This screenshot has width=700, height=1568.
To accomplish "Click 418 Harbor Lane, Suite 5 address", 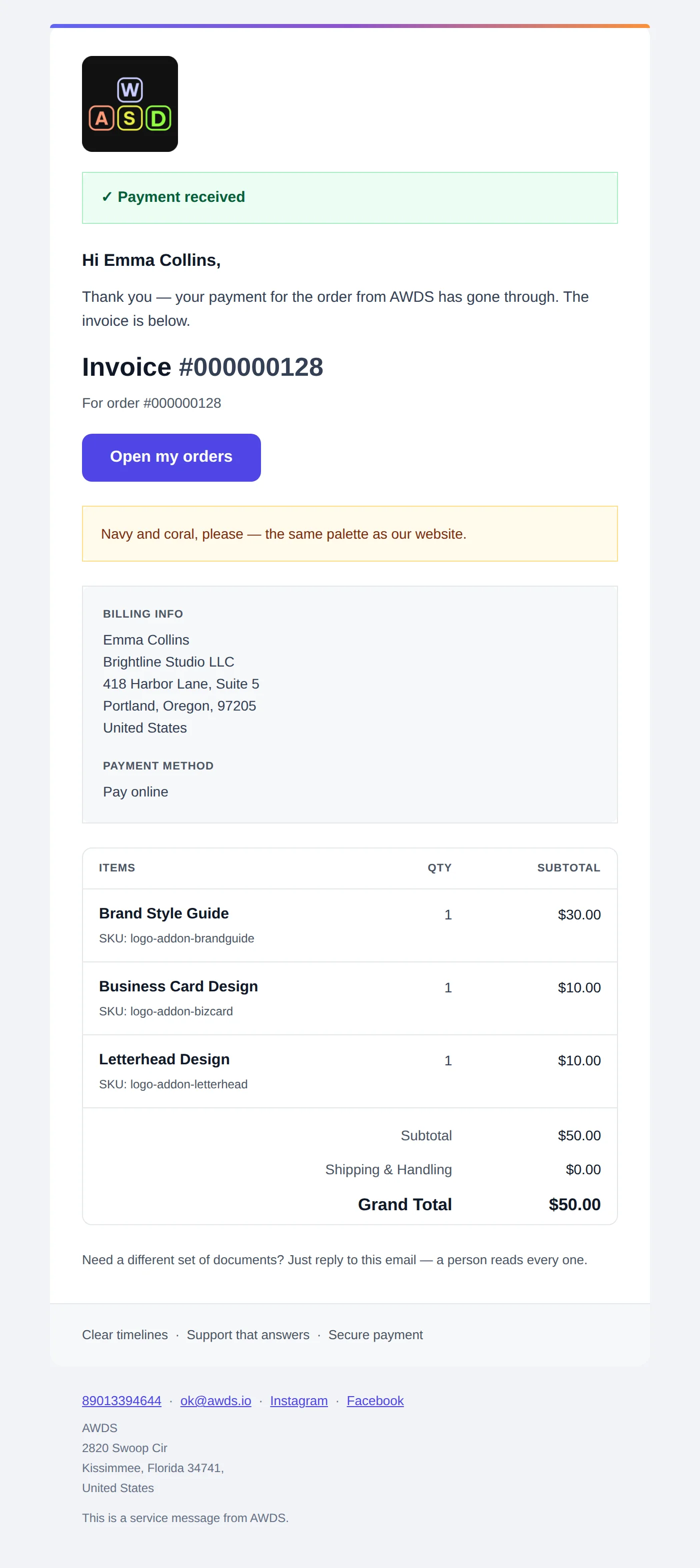I will click(x=181, y=684).
